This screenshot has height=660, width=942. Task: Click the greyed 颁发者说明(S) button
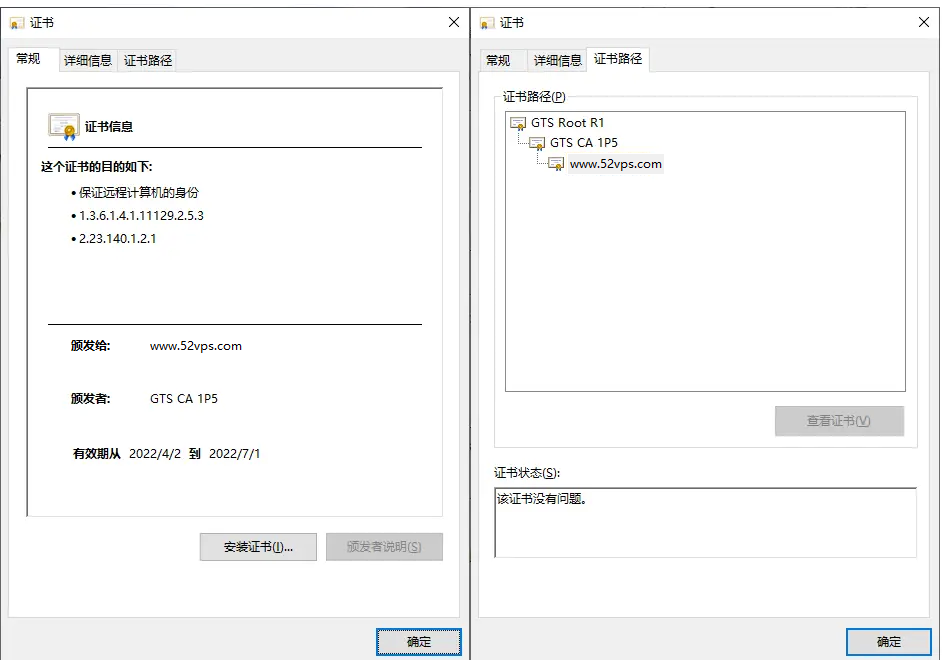tap(384, 547)
